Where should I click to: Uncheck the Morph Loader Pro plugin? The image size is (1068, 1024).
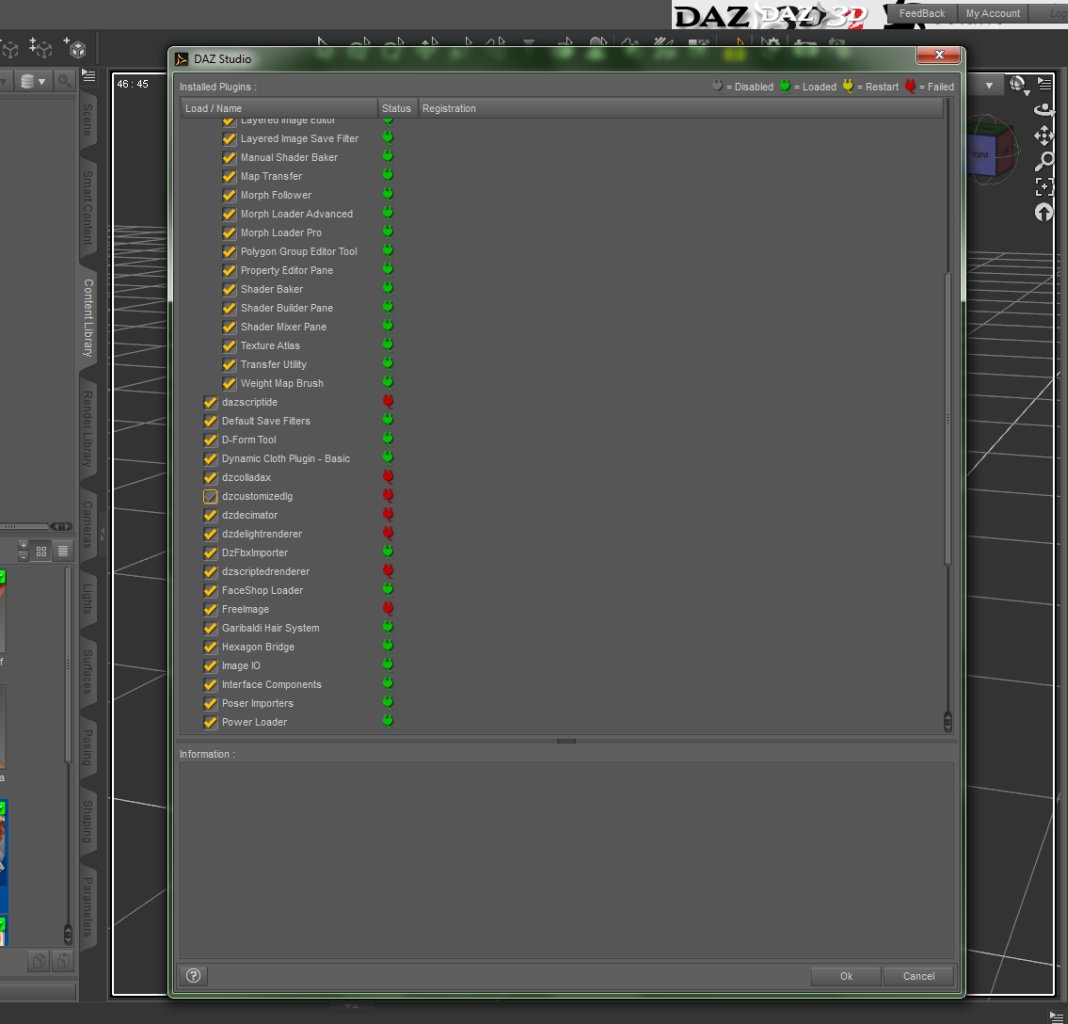pos(229,233)
